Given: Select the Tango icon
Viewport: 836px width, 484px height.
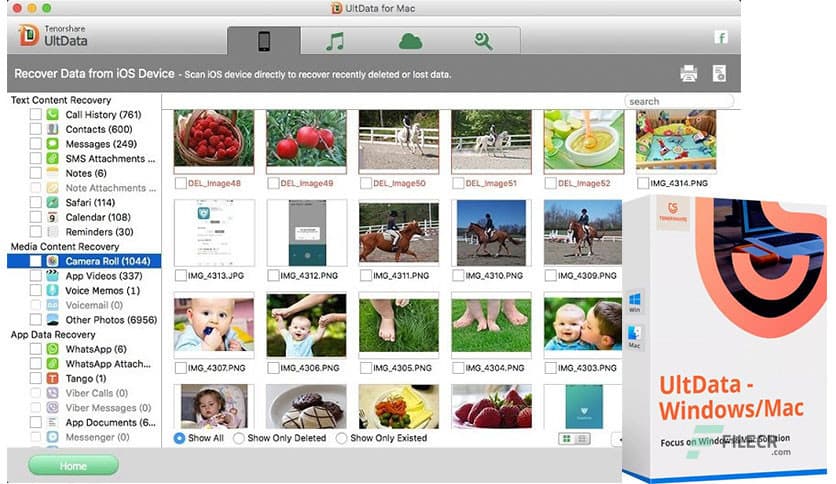Looking at the screenshot, I should point(52,378).
